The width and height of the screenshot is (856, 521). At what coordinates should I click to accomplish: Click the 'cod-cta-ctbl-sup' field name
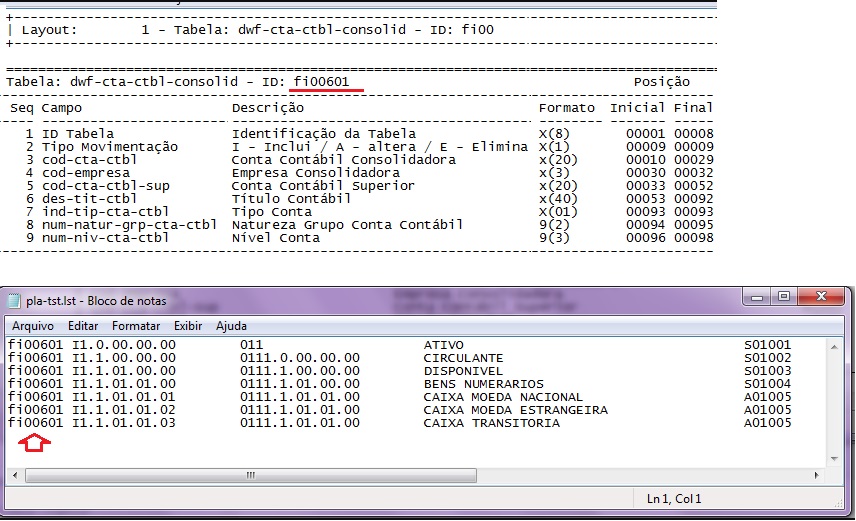click(x=105, y=186)
